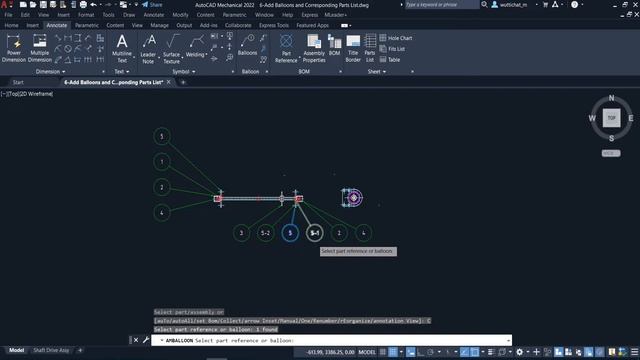Click the Table button in Sheet panel
The image size is (640, 360).
pos(390,60)
